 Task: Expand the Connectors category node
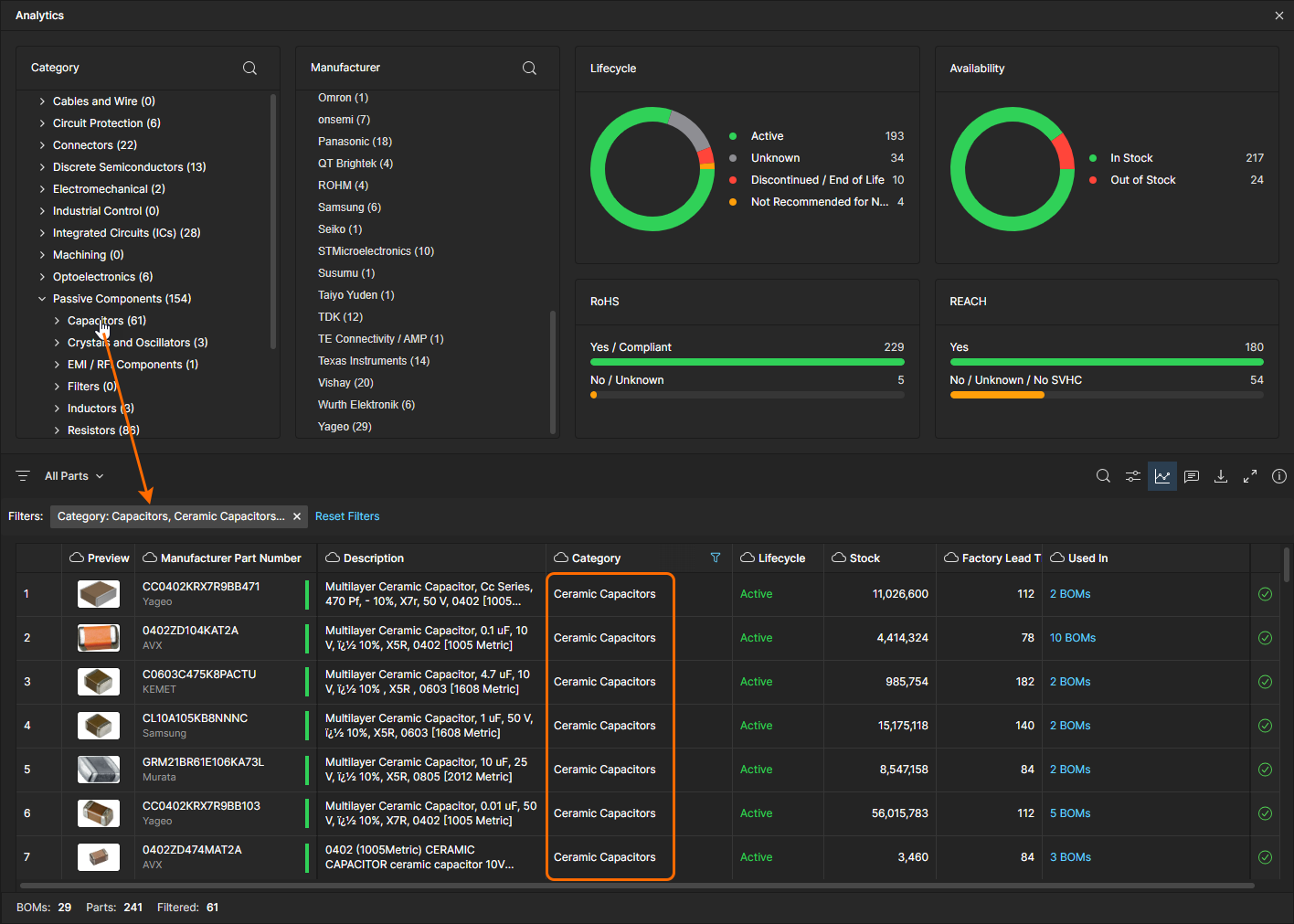(42, 145)
